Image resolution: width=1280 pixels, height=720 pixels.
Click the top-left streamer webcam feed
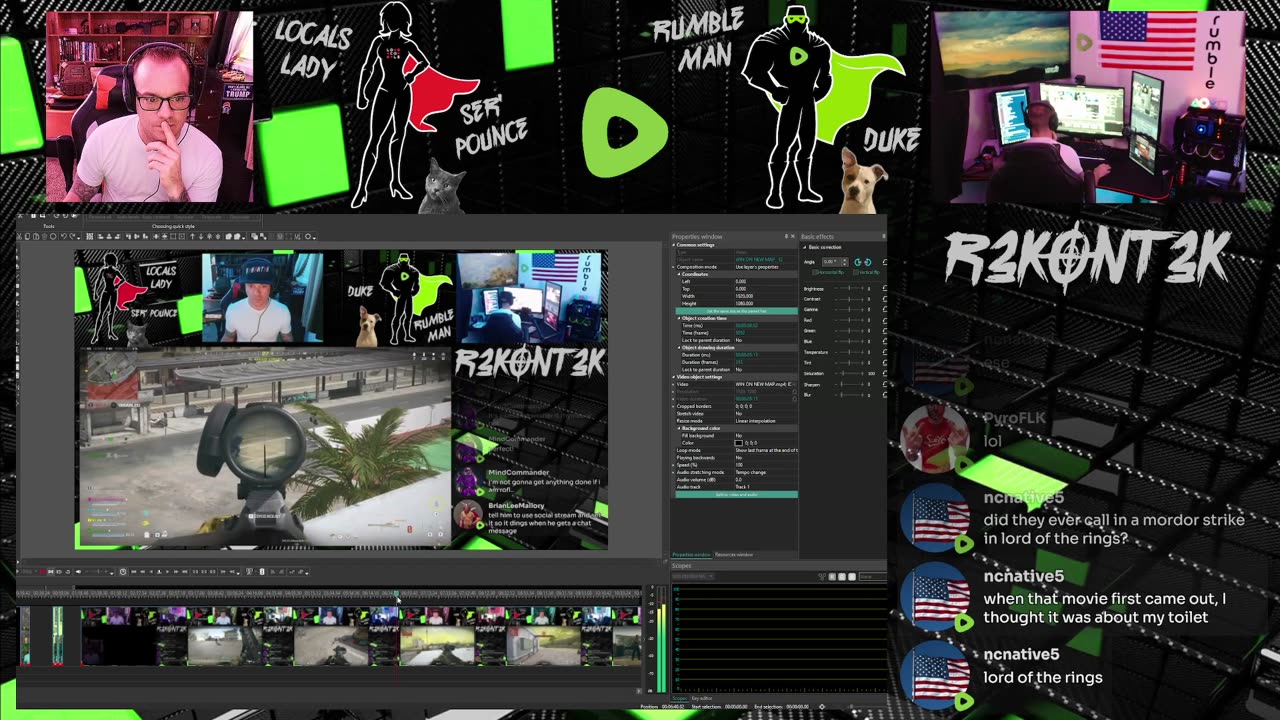[149, 107]
